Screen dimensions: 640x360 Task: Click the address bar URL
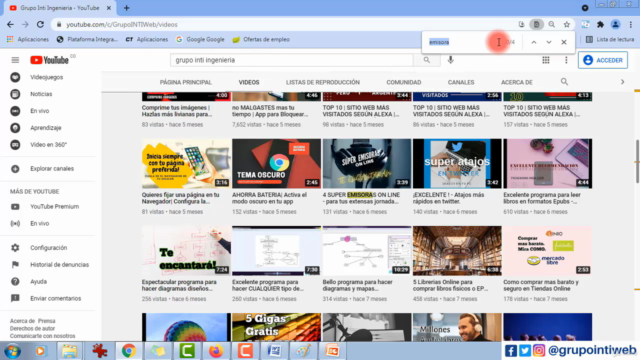point(122,24)
